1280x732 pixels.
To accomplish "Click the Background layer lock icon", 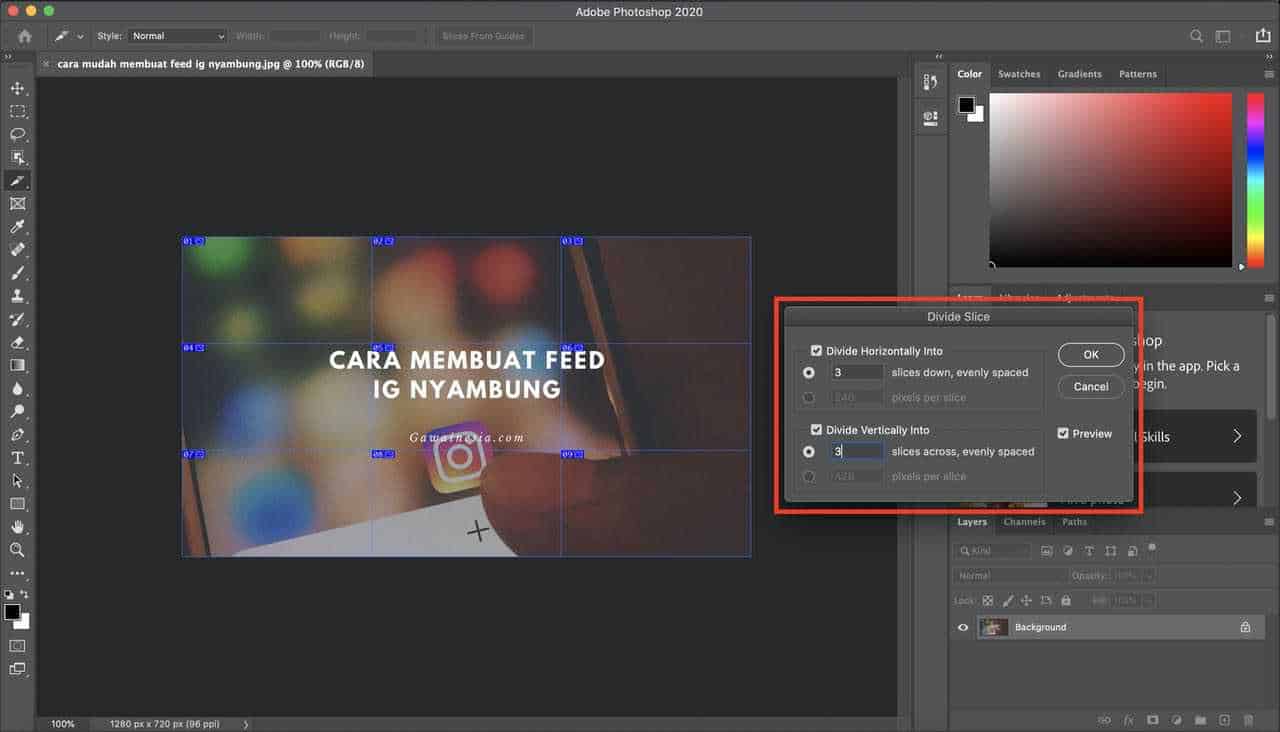I will (x=1245, y=627).
